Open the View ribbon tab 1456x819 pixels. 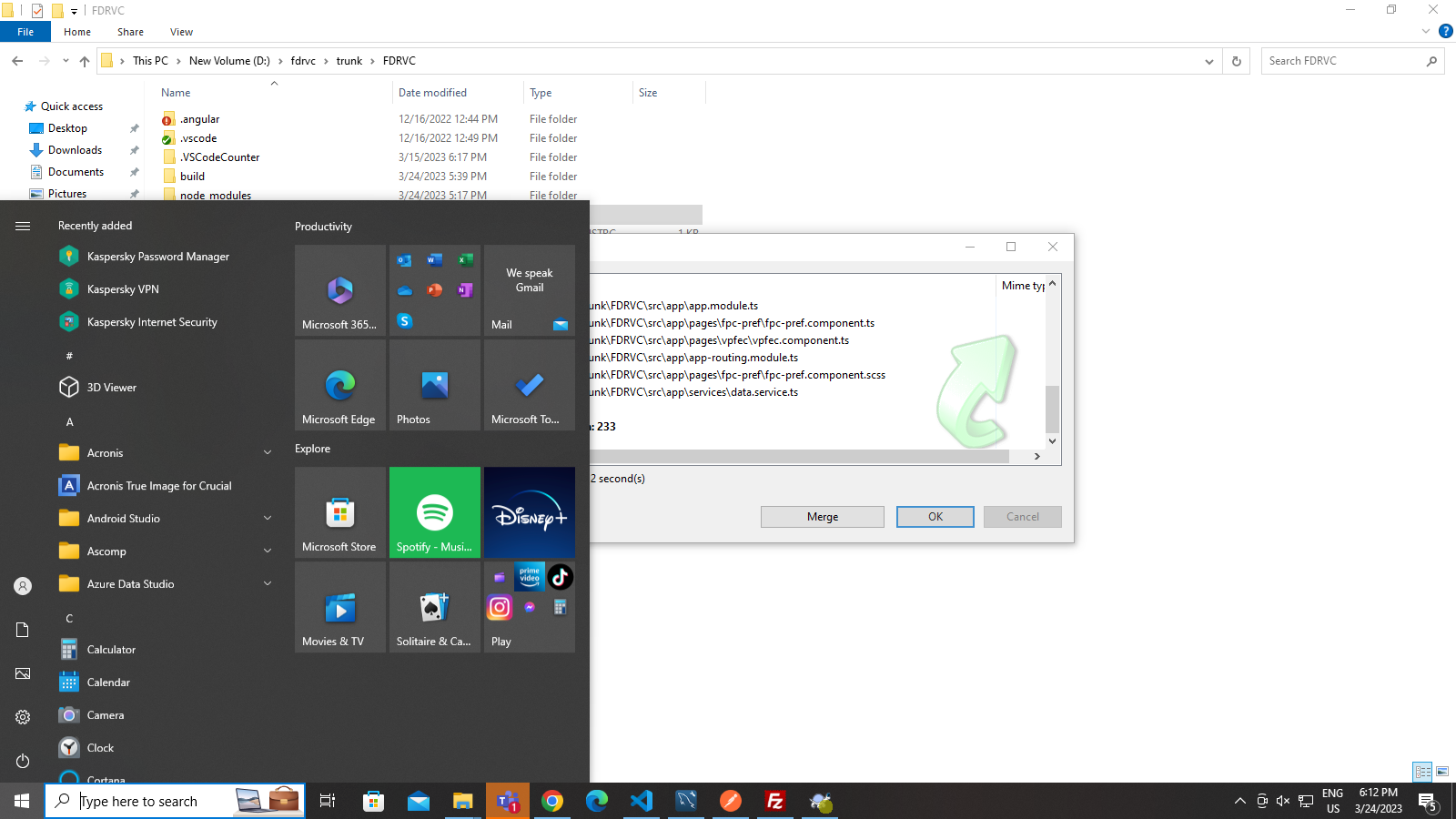point(181,32)
